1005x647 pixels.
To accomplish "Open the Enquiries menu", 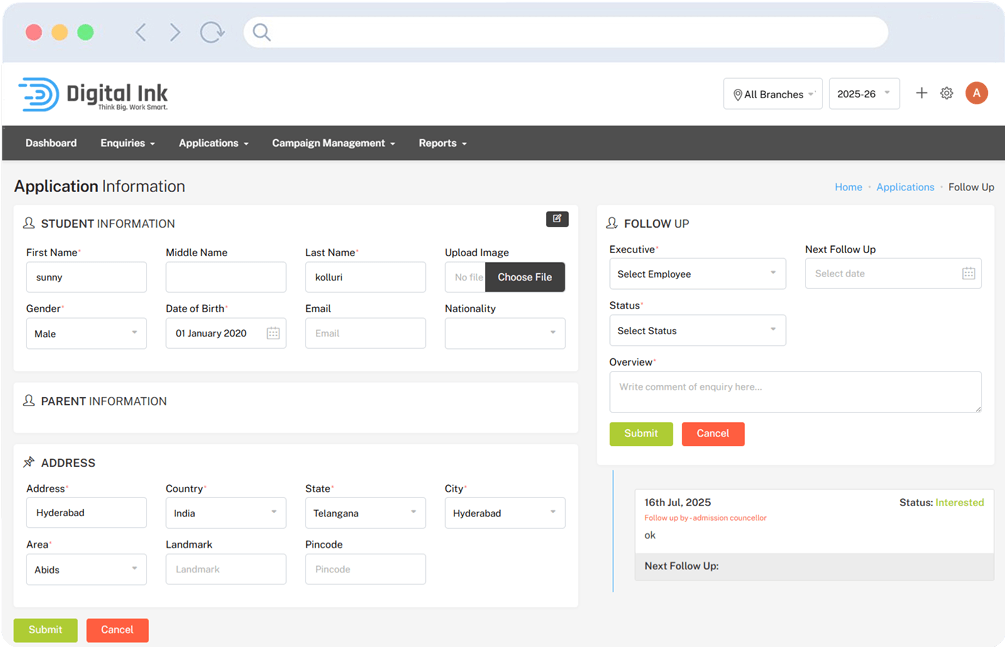I will click(x=127, y=143).
